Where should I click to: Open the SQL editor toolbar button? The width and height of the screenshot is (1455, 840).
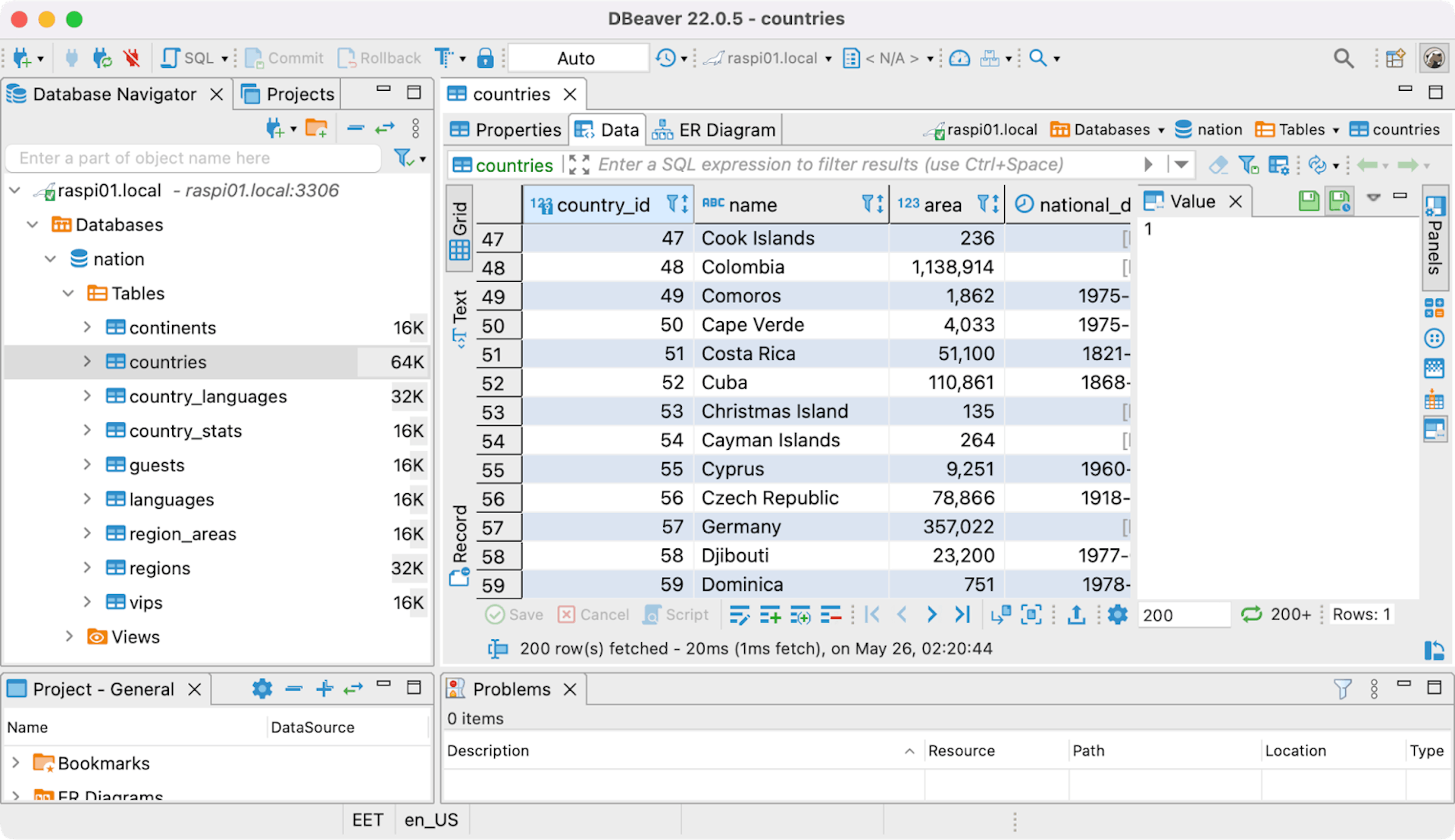tap(189, 58)
